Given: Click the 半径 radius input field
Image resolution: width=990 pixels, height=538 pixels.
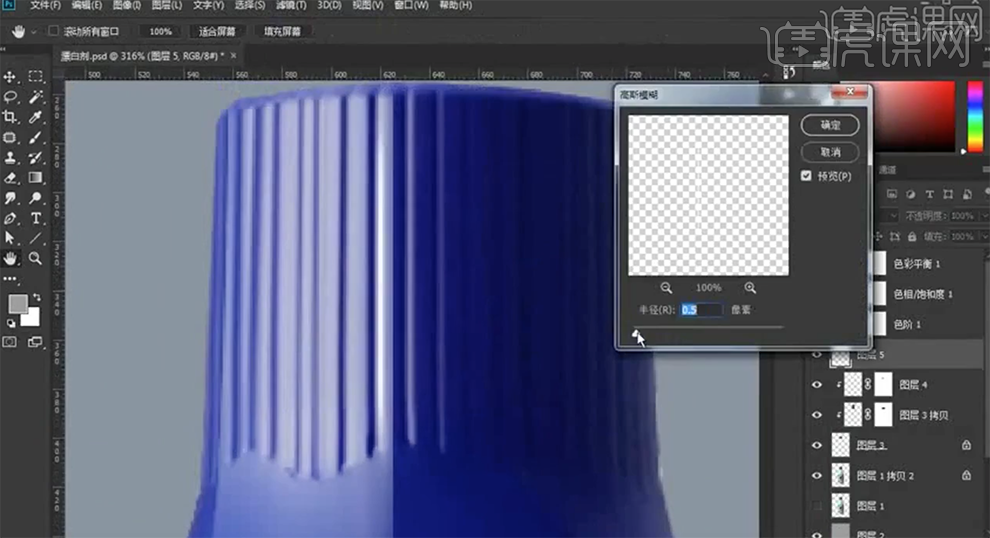Looking at the screenshot, I should (701, 310).
